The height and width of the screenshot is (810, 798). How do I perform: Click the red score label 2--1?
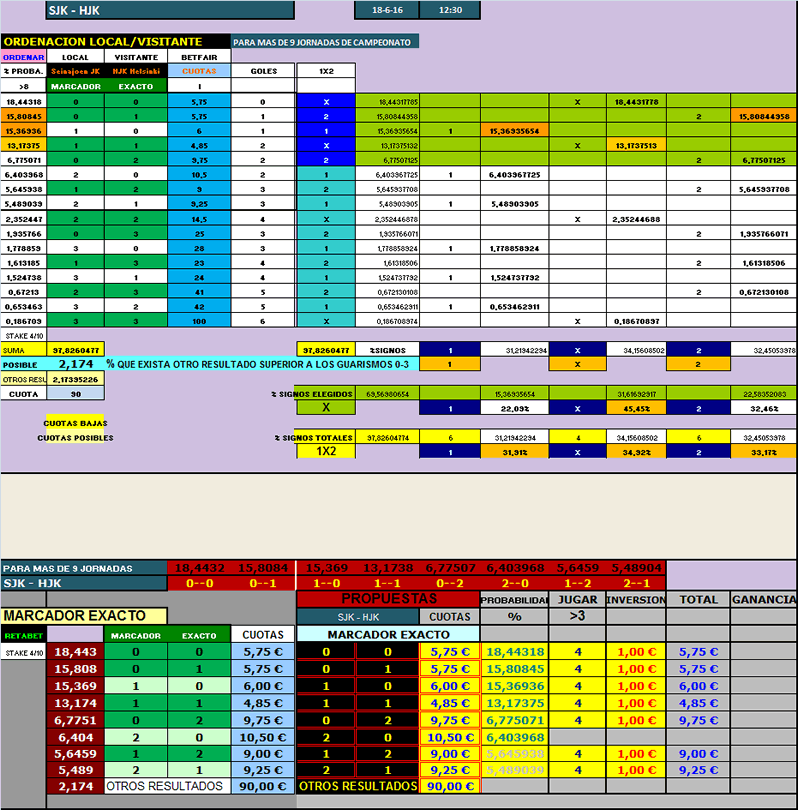pos(636,583)
